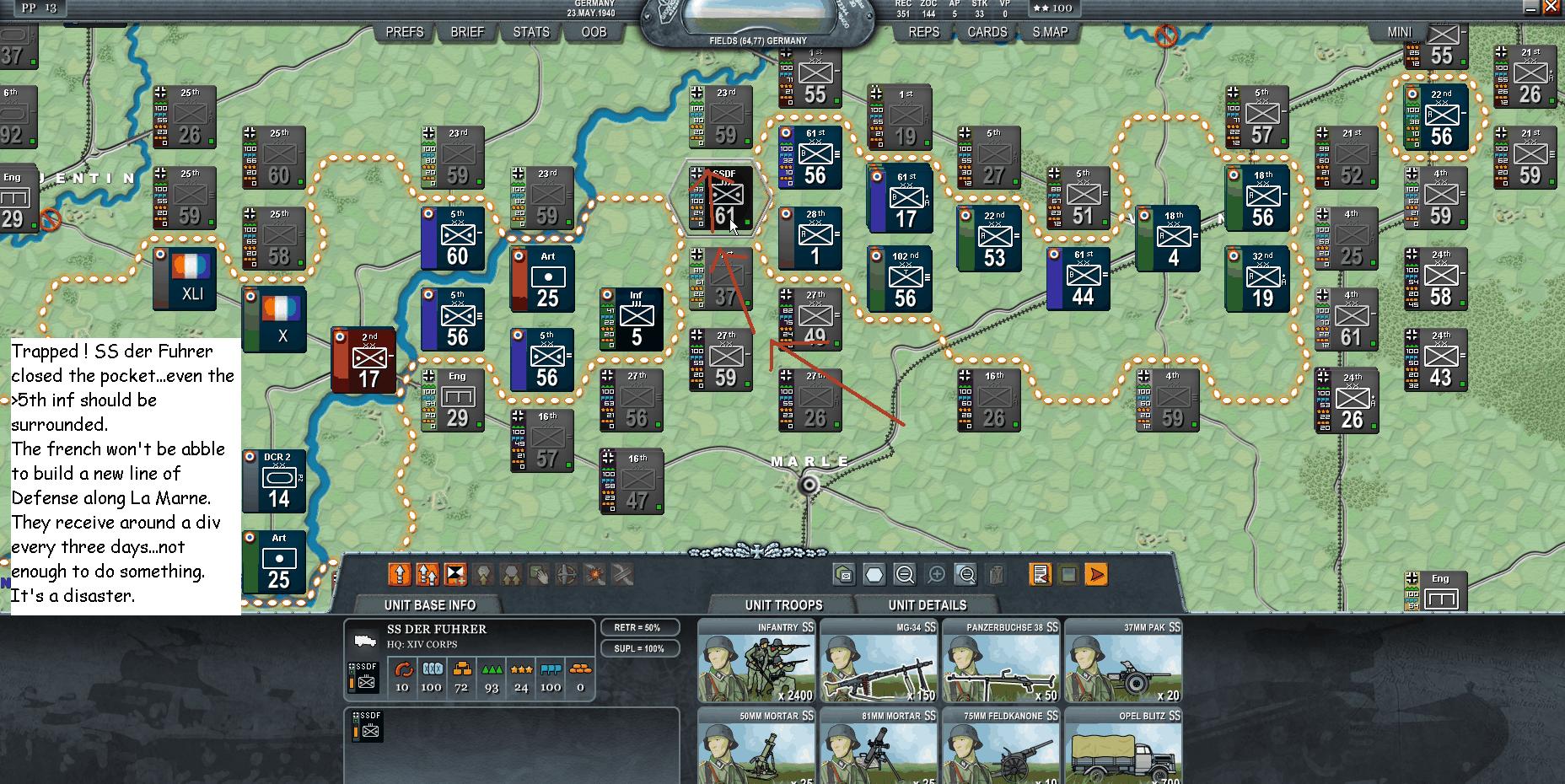Viewport: 1565px width, 784px height.
Task: Select the 37MM PAK troop card
Action: [1124, 661]
